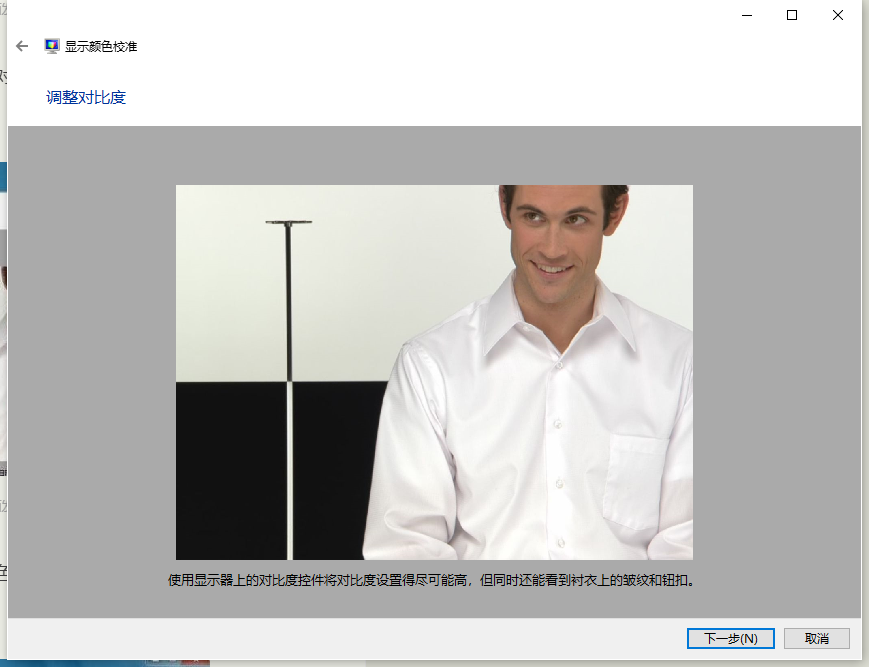Close the display color calibration wizard
The image size is (869, 667).
pyautogui.click(x=837, y=15)
